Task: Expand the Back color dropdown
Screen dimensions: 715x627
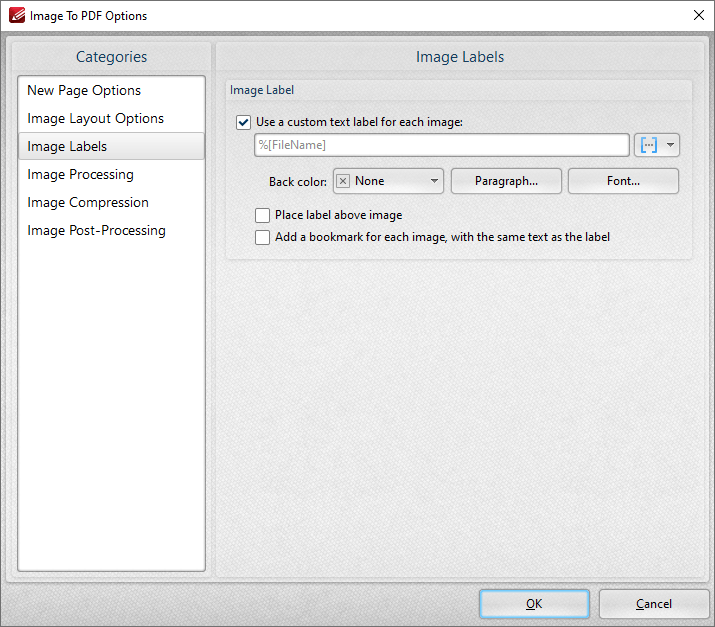Action: coord(388,181)
